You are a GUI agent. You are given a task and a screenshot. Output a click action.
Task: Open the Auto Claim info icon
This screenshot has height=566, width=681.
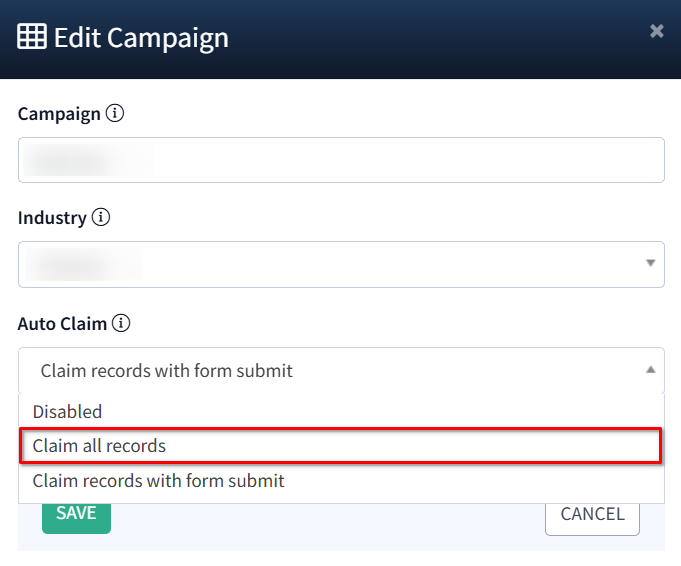tap(121, 323)
